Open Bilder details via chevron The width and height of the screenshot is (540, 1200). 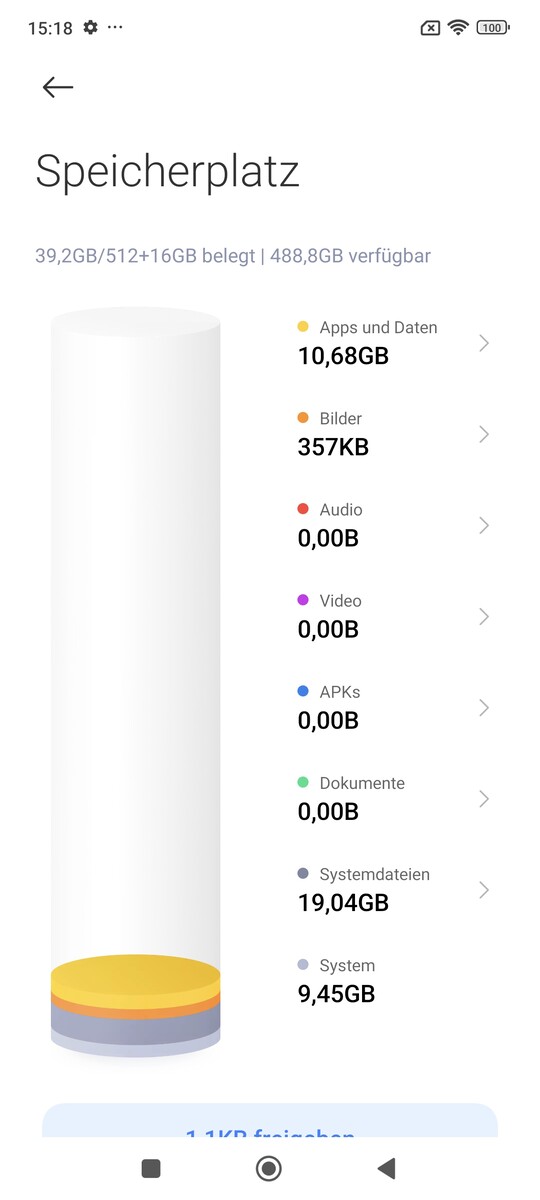click(x=484, y=434)
